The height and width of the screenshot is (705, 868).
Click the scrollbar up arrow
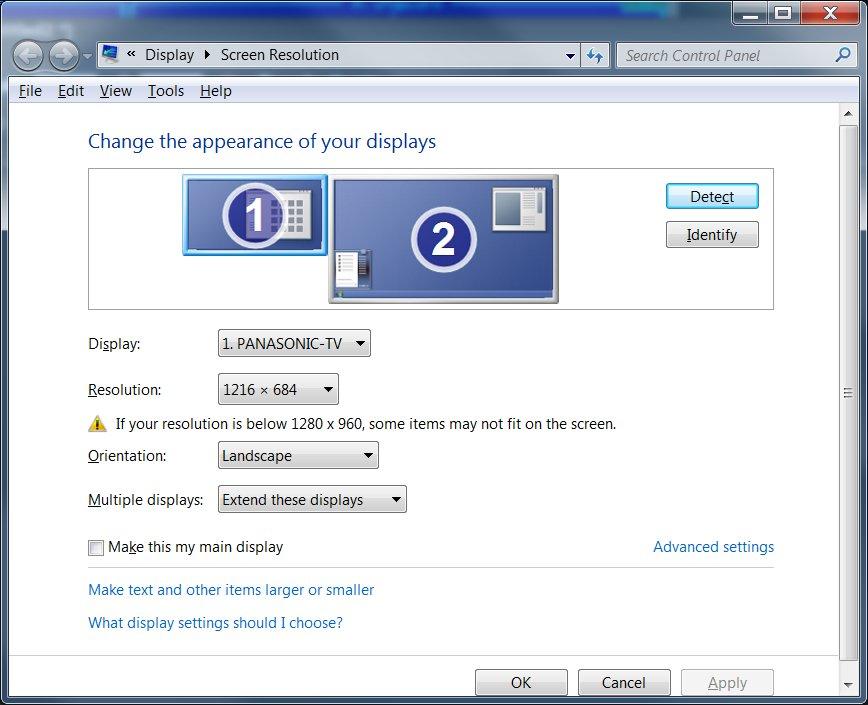point(848,113)
